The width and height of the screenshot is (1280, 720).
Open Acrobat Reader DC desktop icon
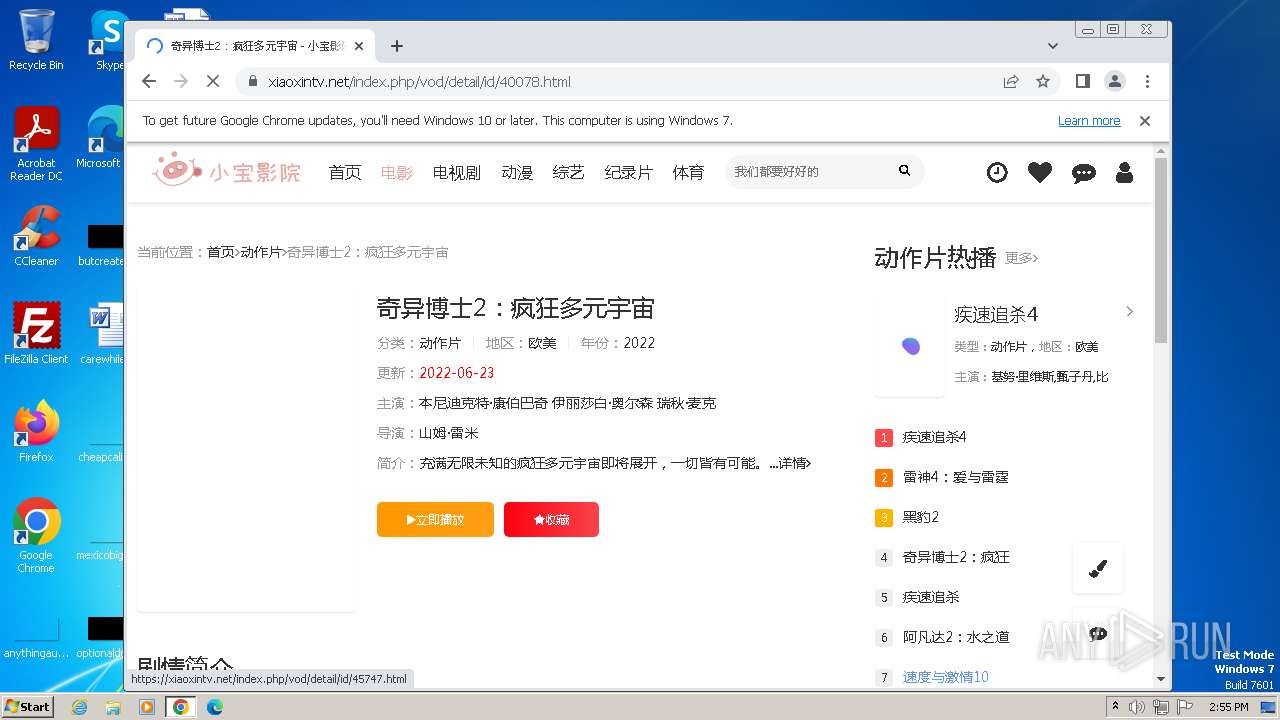coord(36,144)
